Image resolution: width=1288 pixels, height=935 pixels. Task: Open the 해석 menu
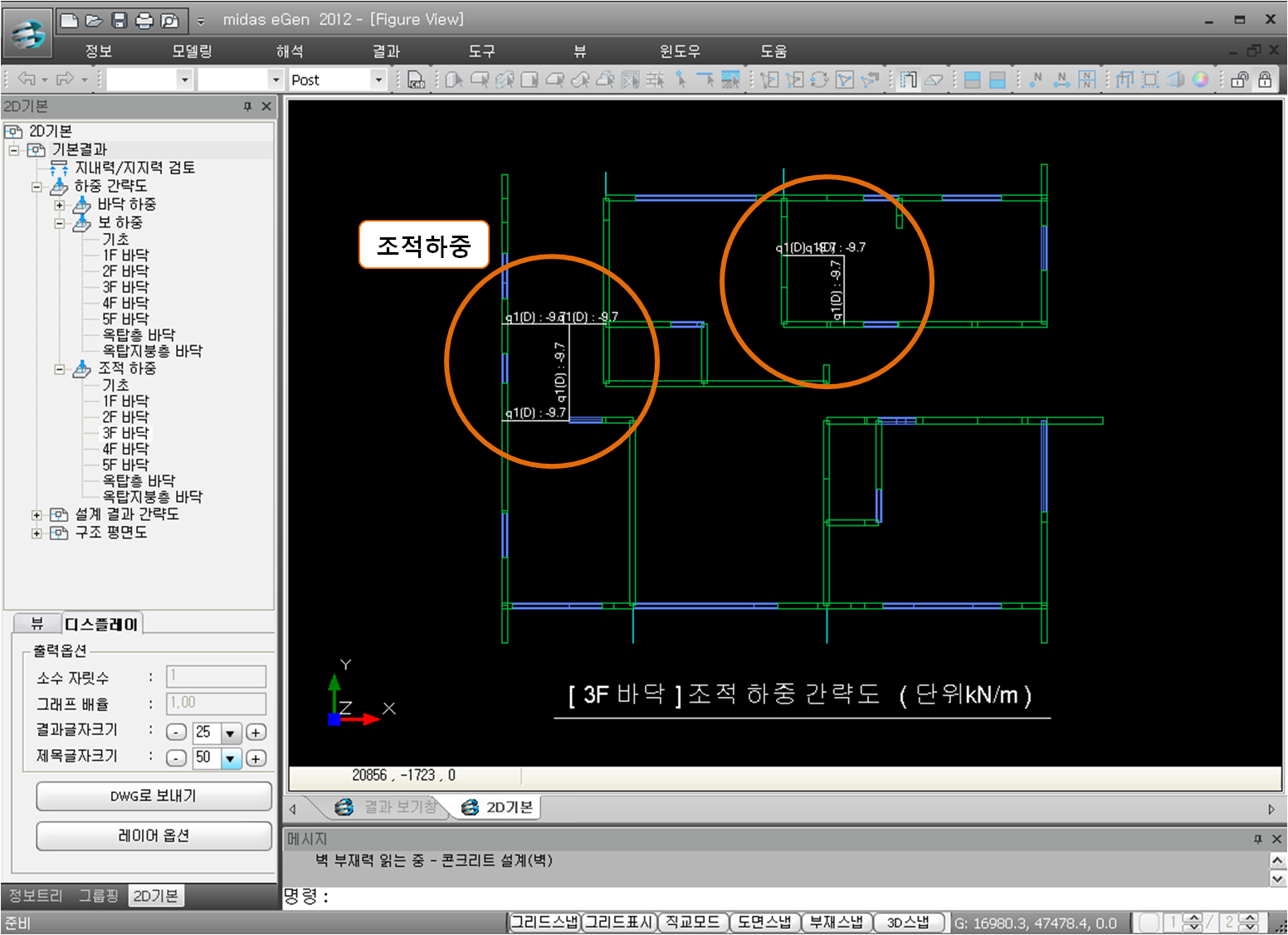tap(290, 51)
